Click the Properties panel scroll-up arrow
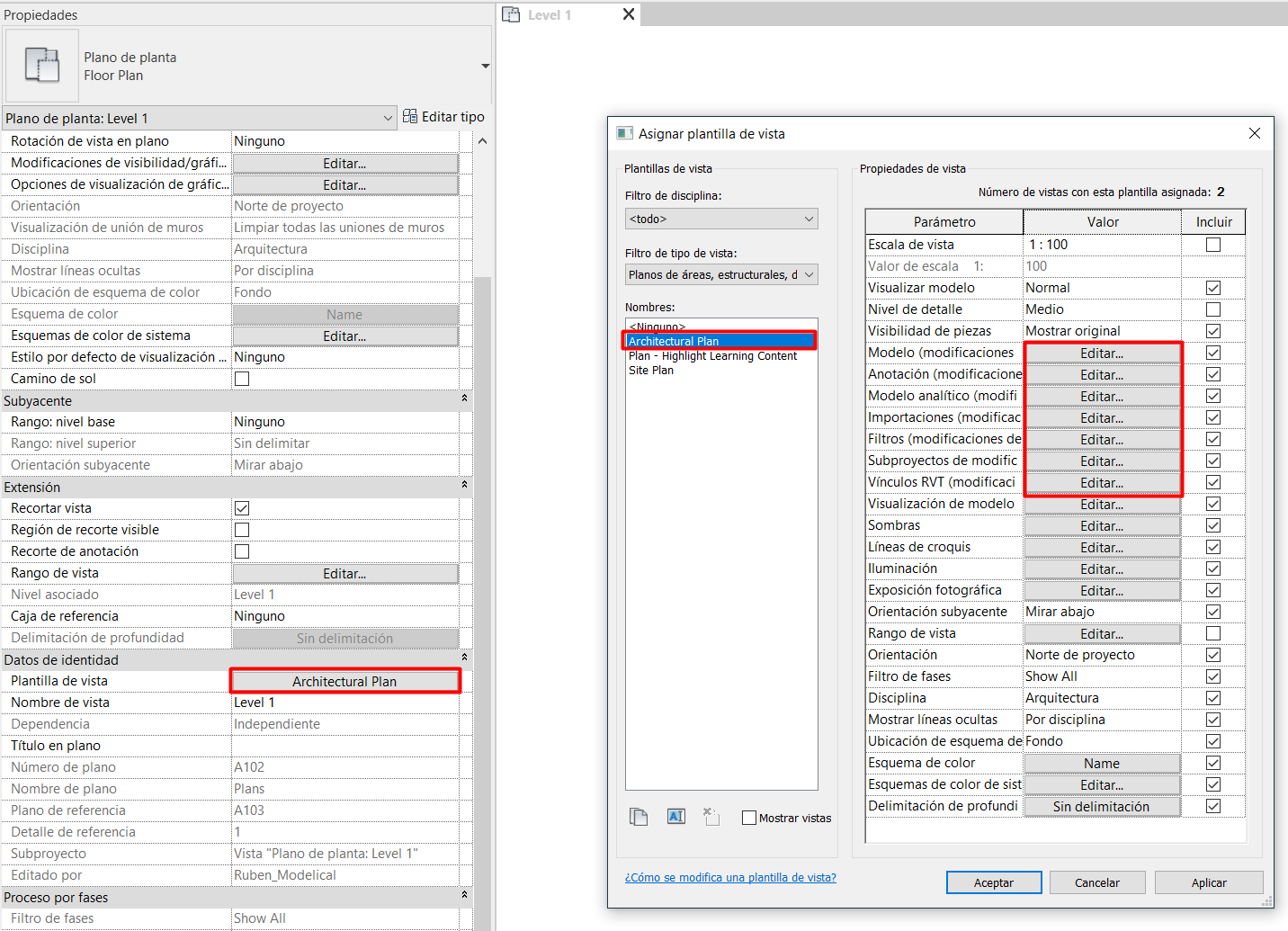Image resolution: width=1288 pixels, height=931 pixels. coord(482,141)
